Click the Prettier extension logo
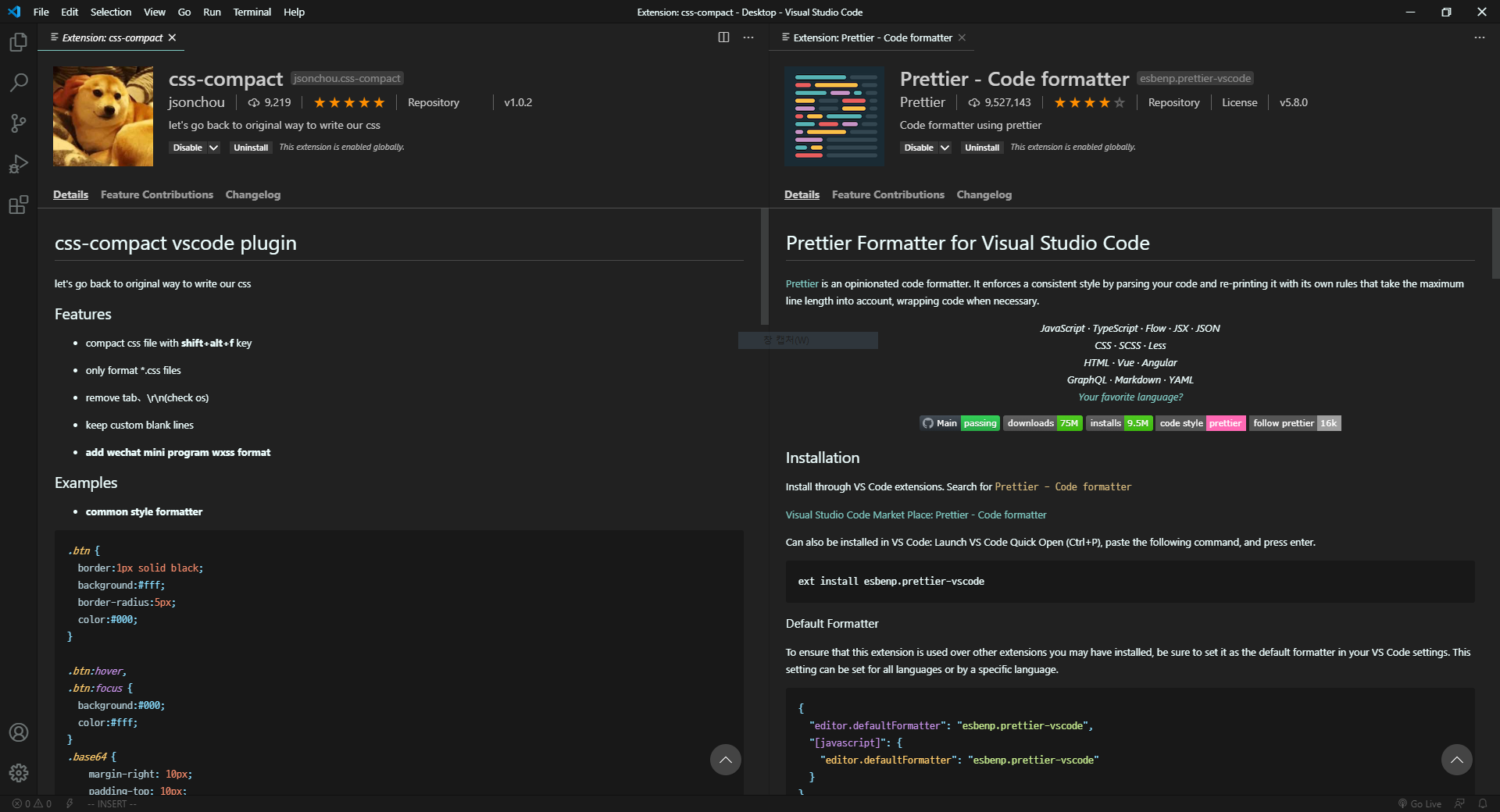 [x=834, y=116]
